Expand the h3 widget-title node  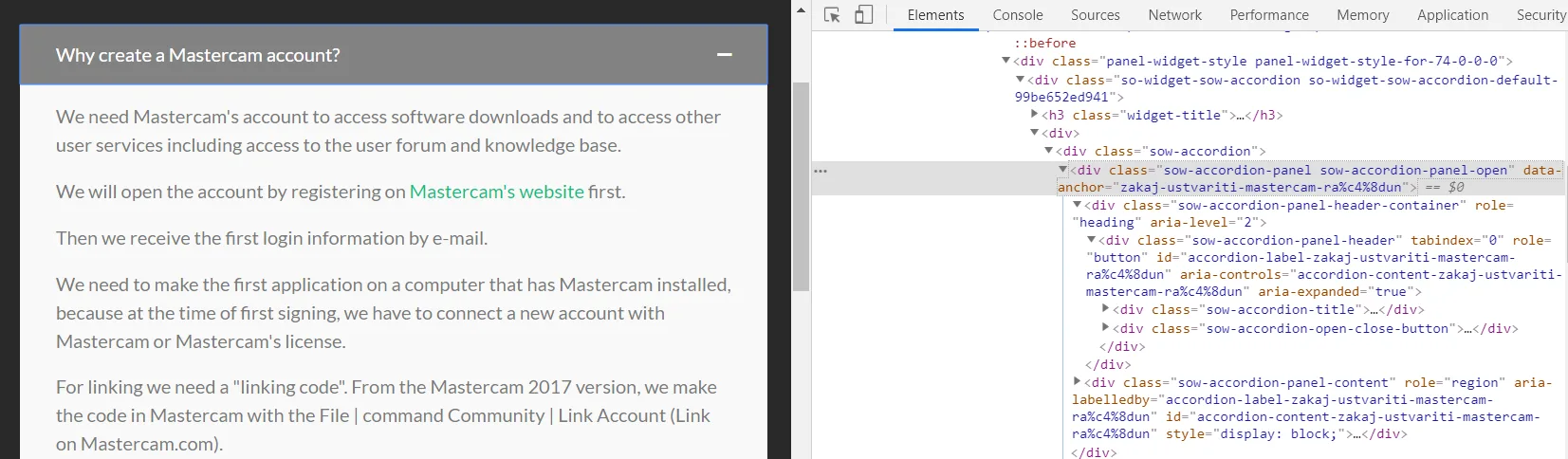tap(1035, 115)
